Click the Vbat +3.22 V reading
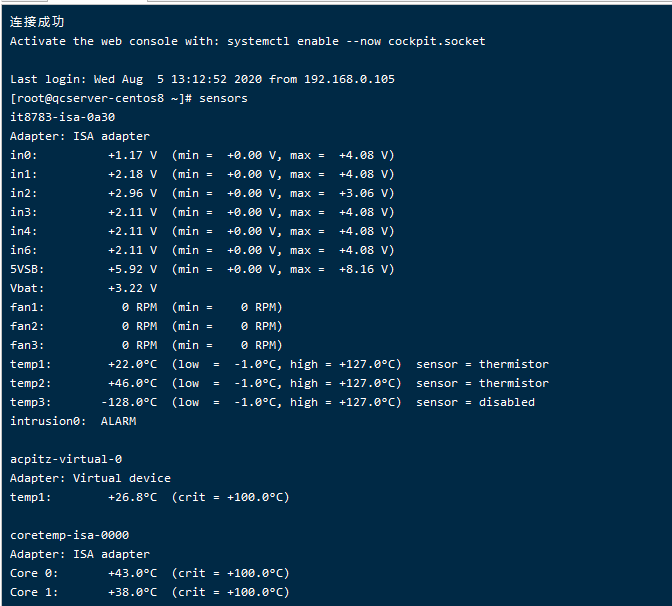This screenshot has height=606, width=672. [132, 288]
